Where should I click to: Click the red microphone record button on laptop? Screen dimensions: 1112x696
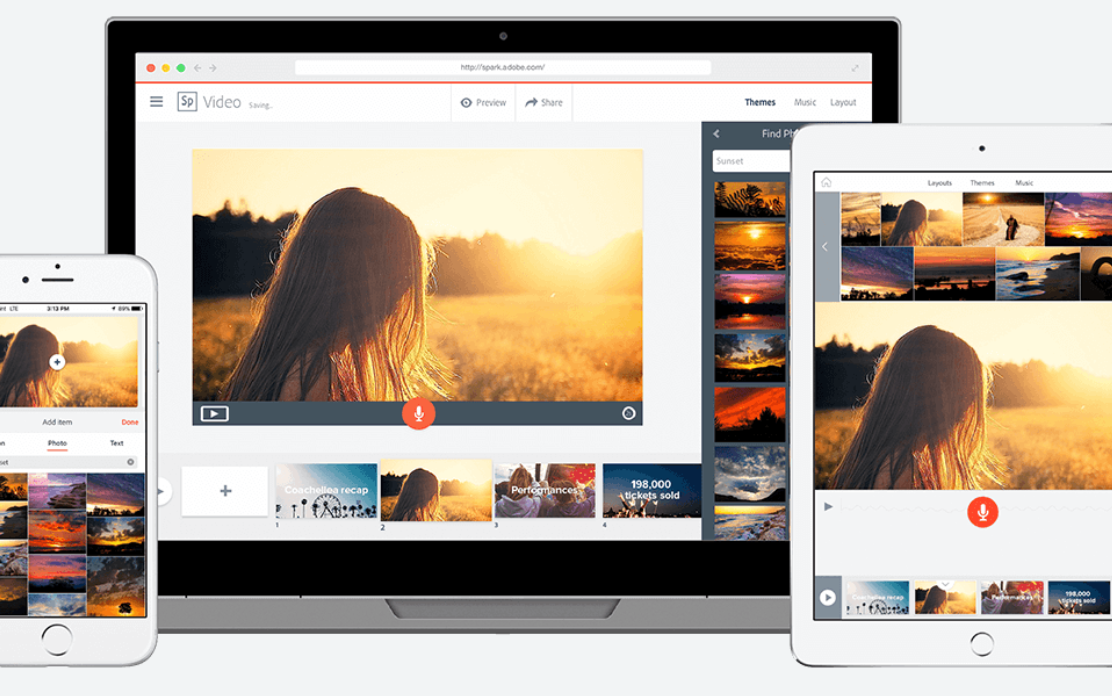pos(418,414)
